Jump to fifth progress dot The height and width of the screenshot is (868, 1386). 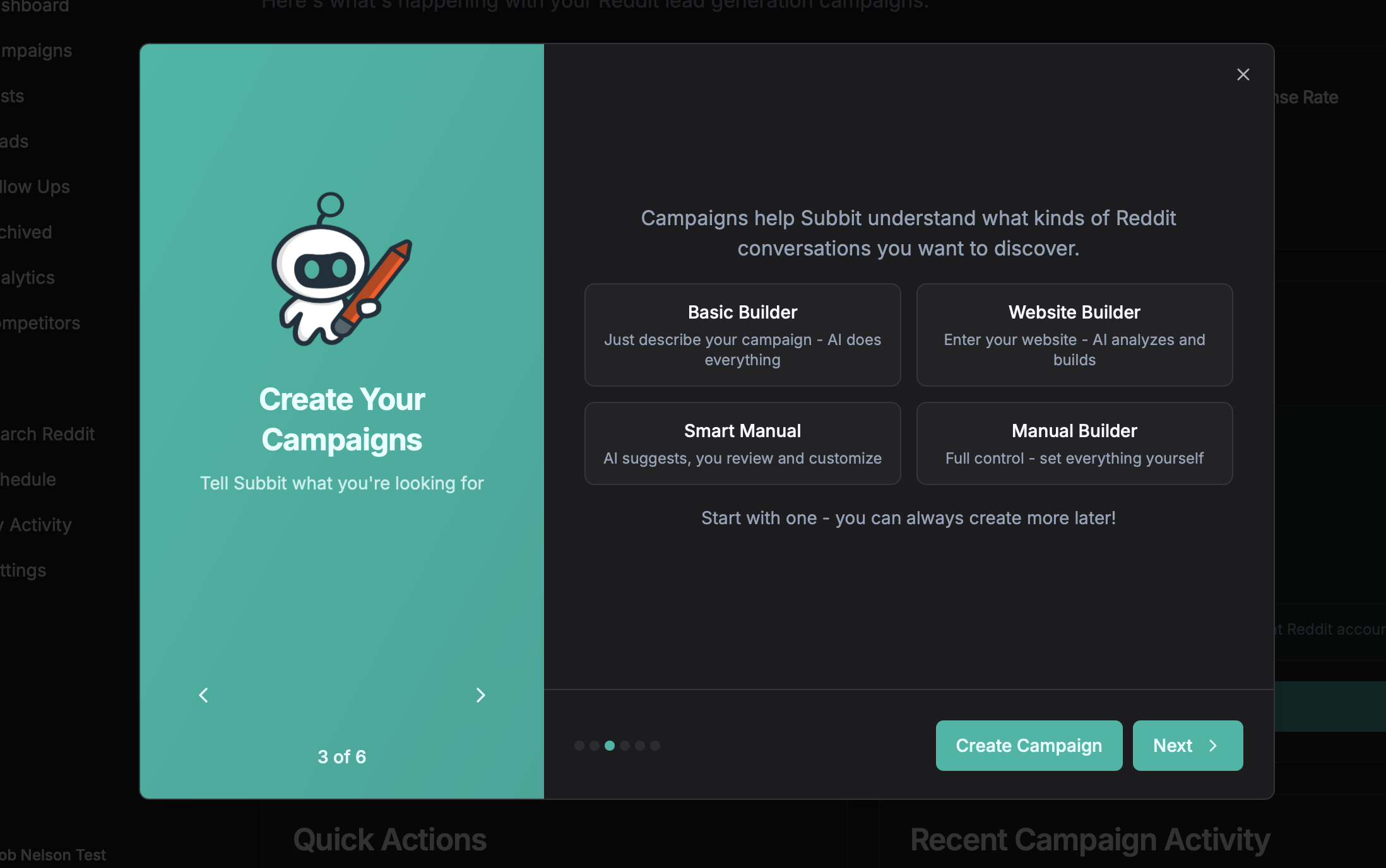coord(640,746)
